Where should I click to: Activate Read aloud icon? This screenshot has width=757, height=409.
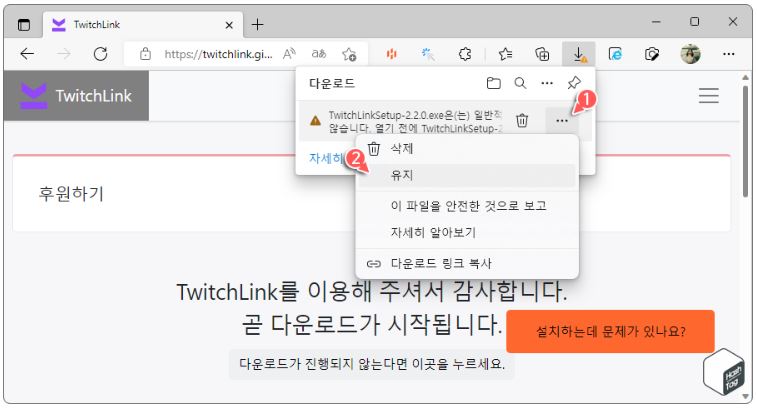tap(289, 54)
